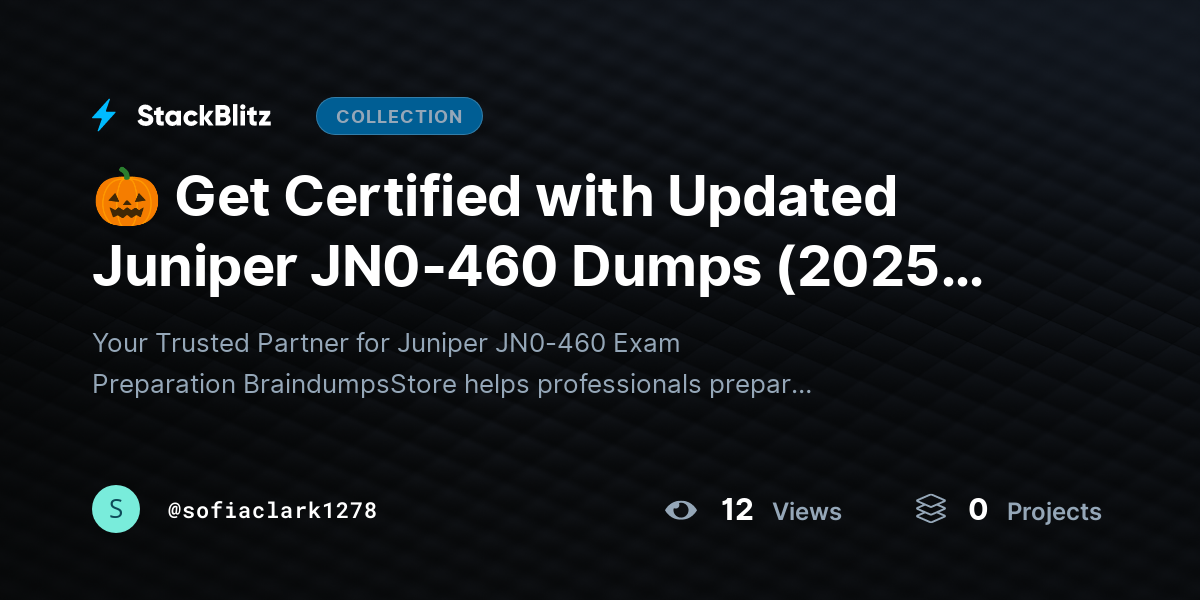Screen dimensions: 1200x600
Task: Expand the truncated description ellipsis after 'prepar'
Action: [800, 390]
